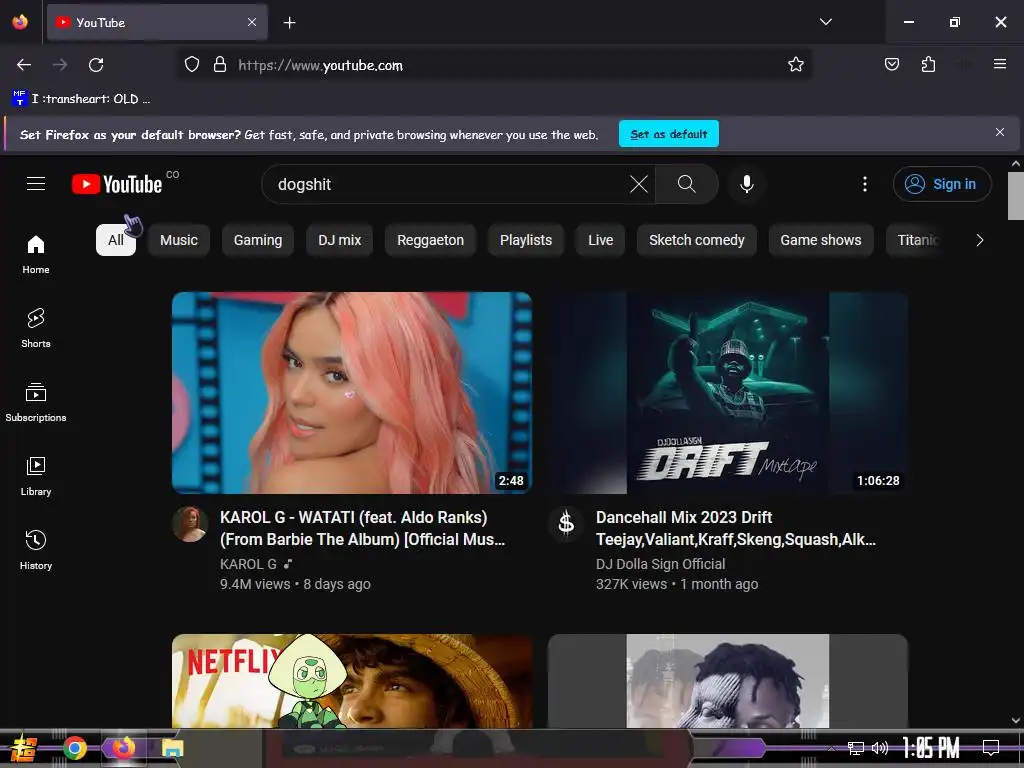Image resolution: width=1024 pixels, height=768 pixels.
Task: Open Shorts in the sidebar
Action: [x=36, y=328]
